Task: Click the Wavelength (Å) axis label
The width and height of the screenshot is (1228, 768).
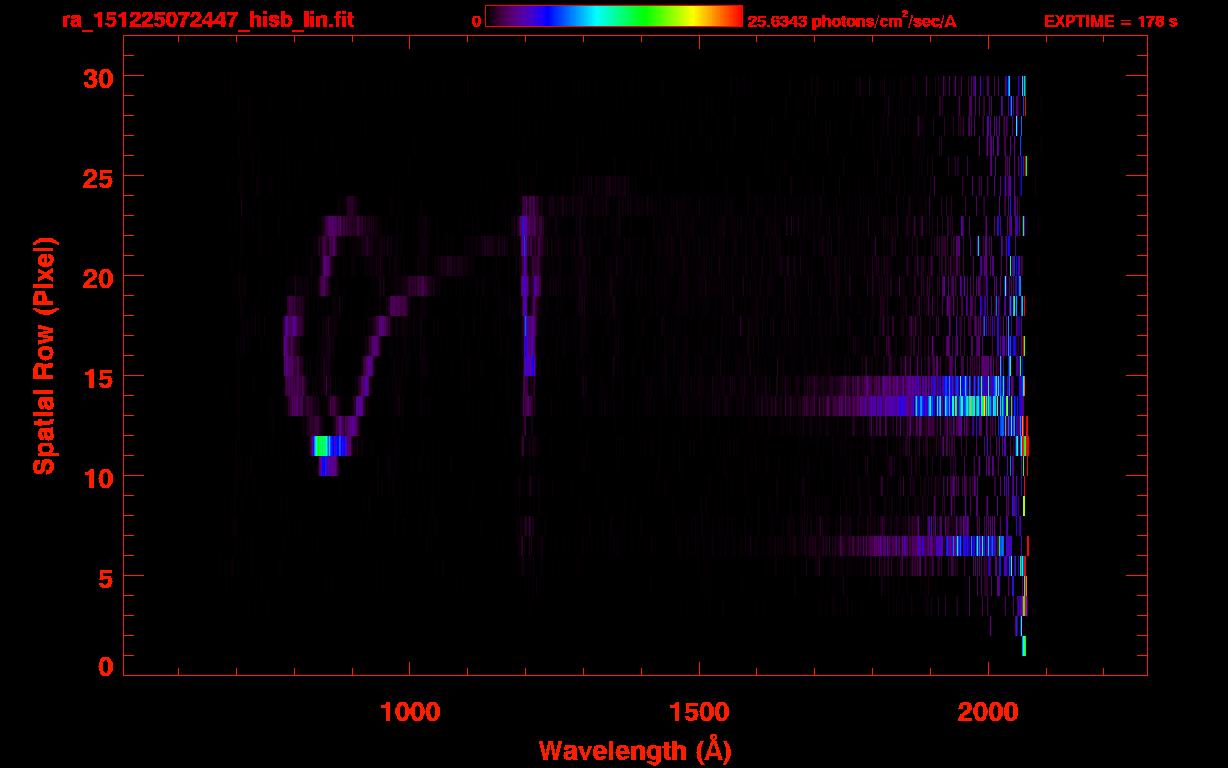Action: tap(635, 750)
